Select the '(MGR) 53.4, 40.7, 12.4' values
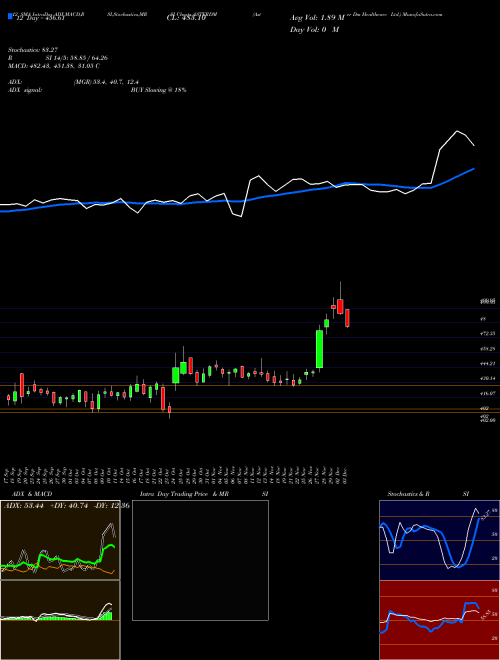The image size is (500, 660). click(106, 82)
